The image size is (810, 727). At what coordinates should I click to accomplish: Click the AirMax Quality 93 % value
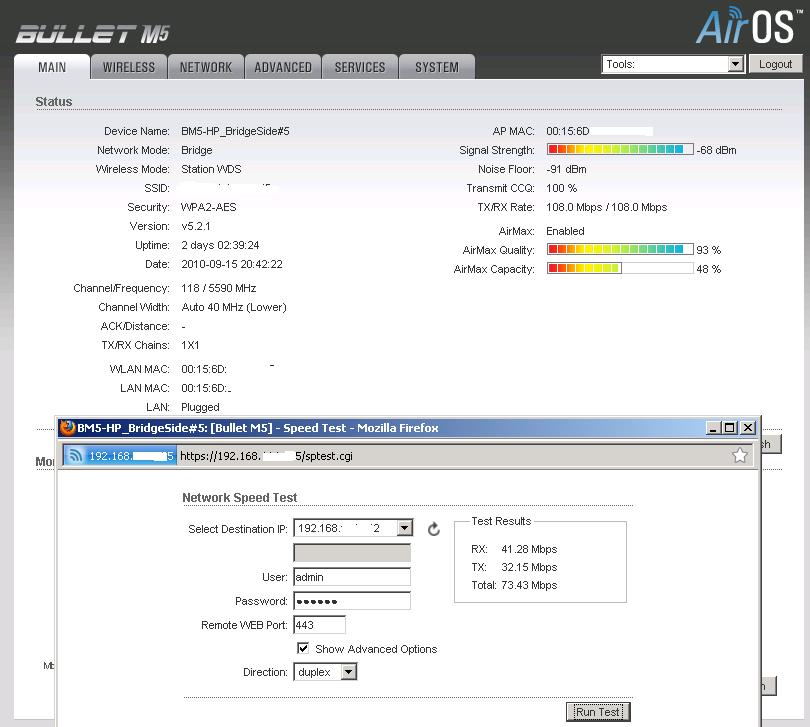pyautogui.click(x=708, y=250)
